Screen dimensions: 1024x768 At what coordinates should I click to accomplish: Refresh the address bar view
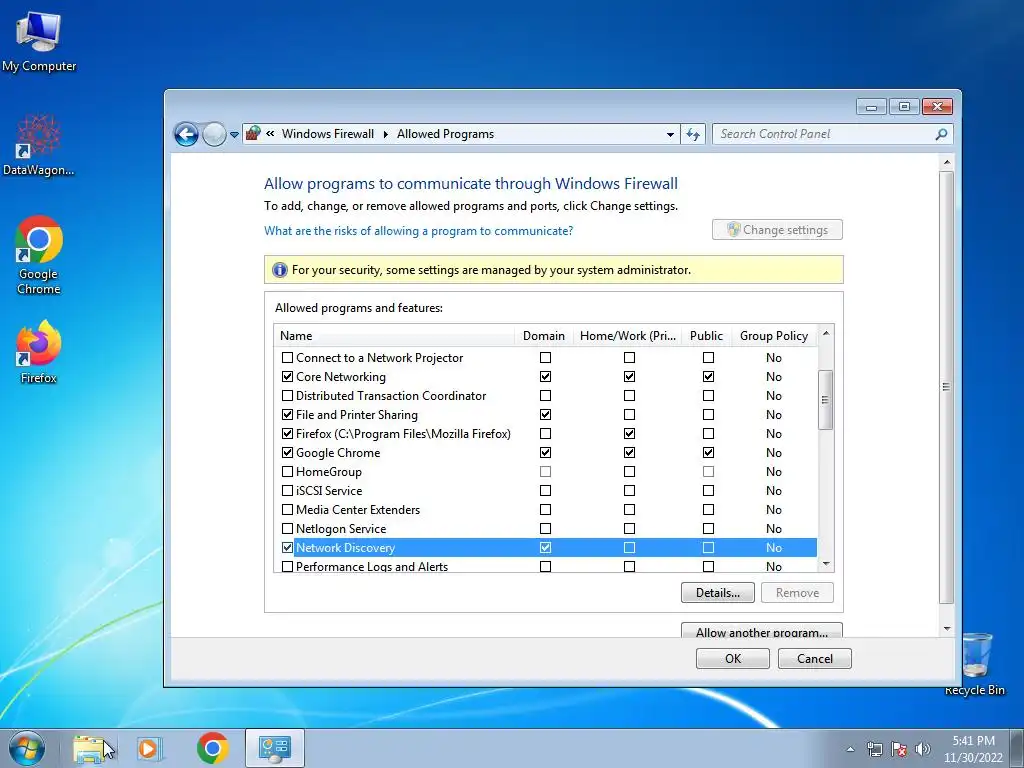click(x=693, y=134)
